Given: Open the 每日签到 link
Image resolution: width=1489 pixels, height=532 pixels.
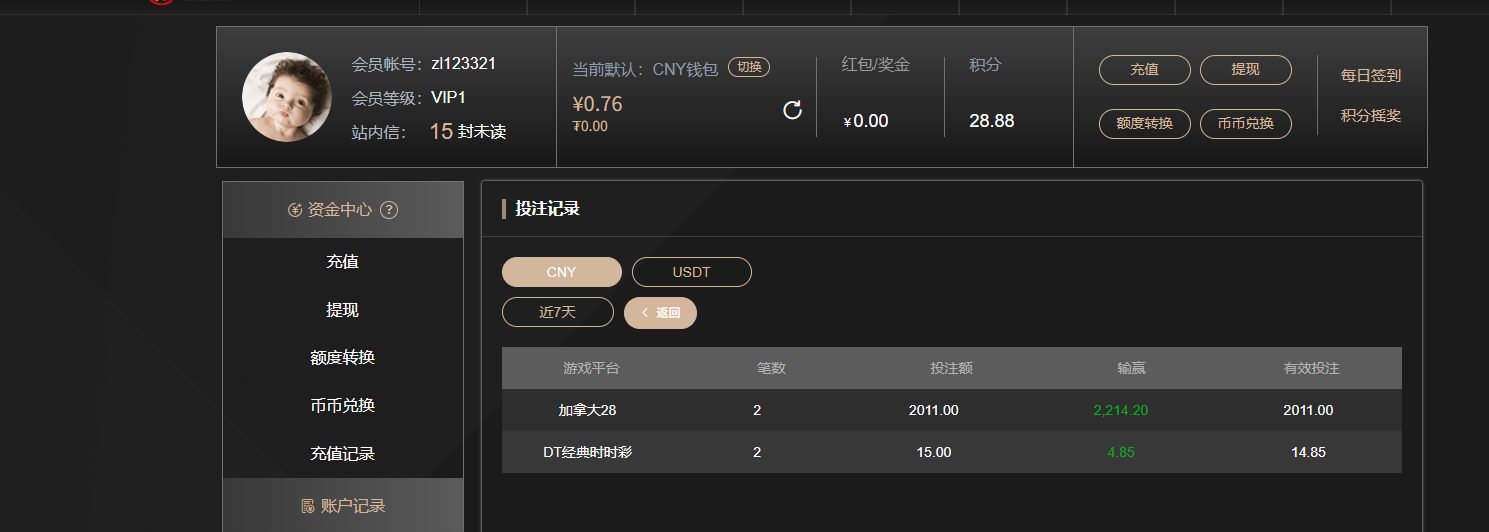Looking at the screenshot, I should pyautogui.click(x=1371, y=76).
